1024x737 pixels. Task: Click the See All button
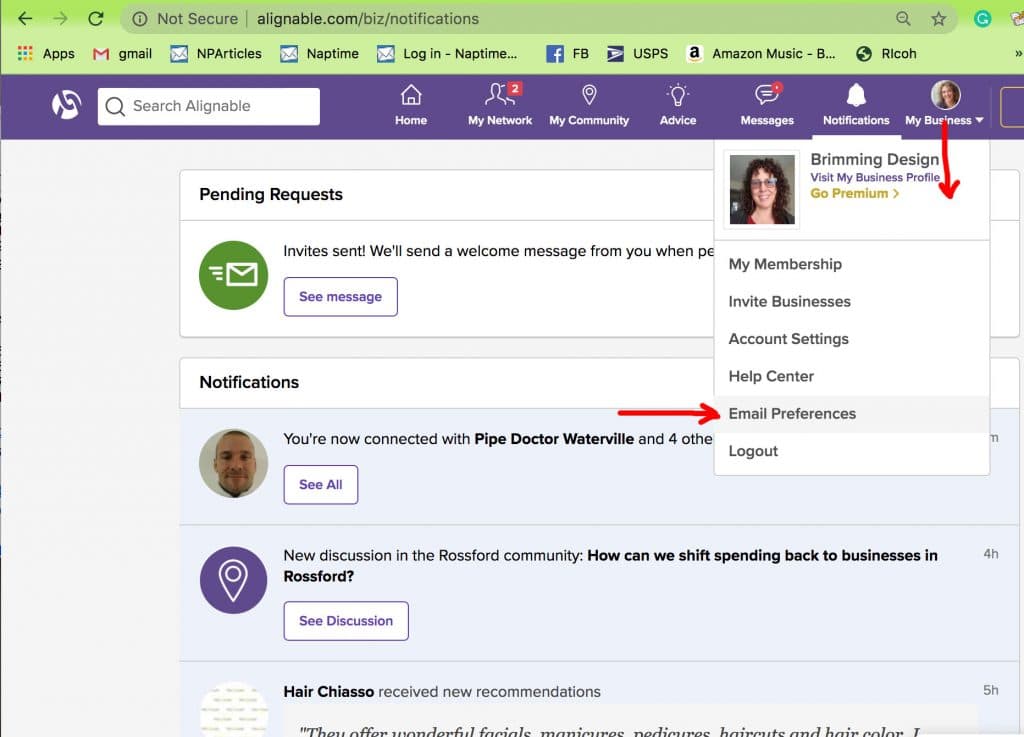(x=321, y=485)
